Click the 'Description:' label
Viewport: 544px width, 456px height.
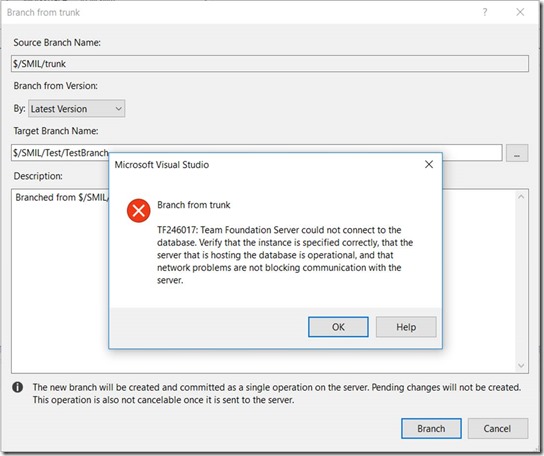(38, 176)
